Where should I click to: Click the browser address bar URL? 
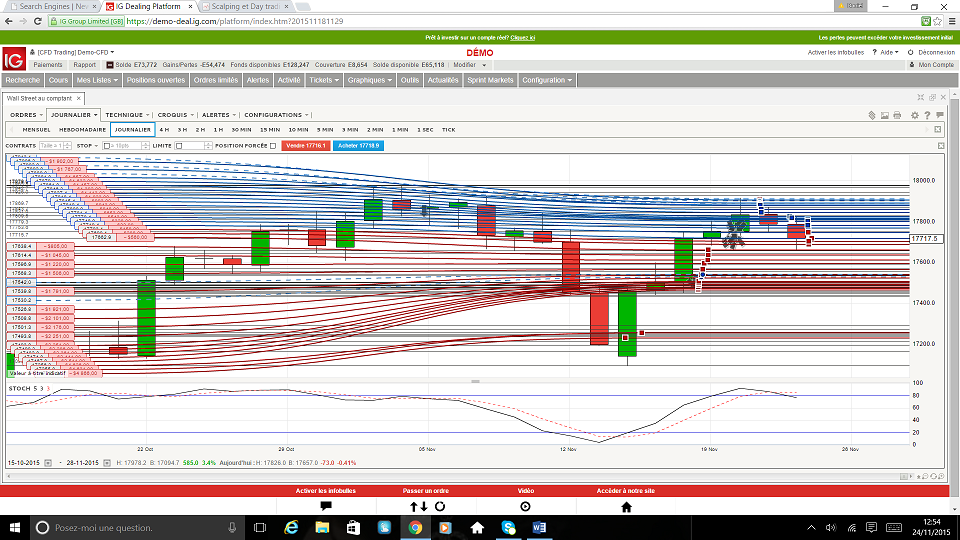coord(234,21)
